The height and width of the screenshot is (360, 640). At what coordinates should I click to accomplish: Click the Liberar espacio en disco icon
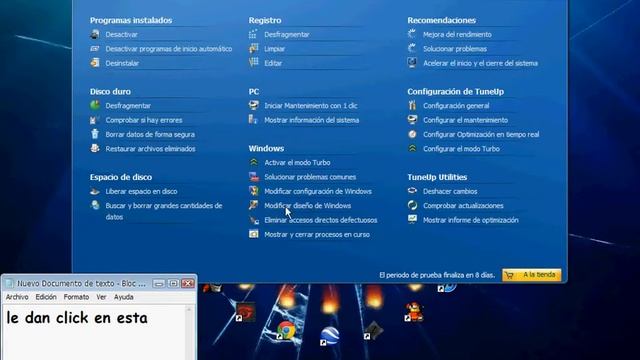tap(95, 191)
